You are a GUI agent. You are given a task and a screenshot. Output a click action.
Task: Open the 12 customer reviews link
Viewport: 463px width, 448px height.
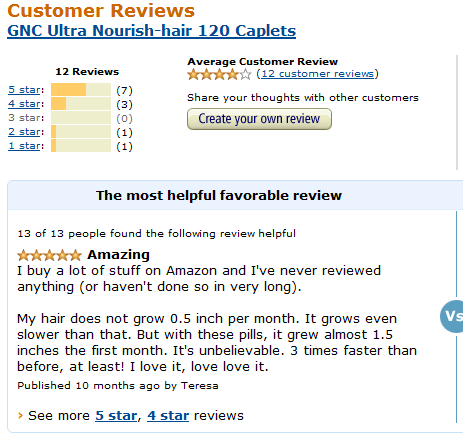click(317, 74)
